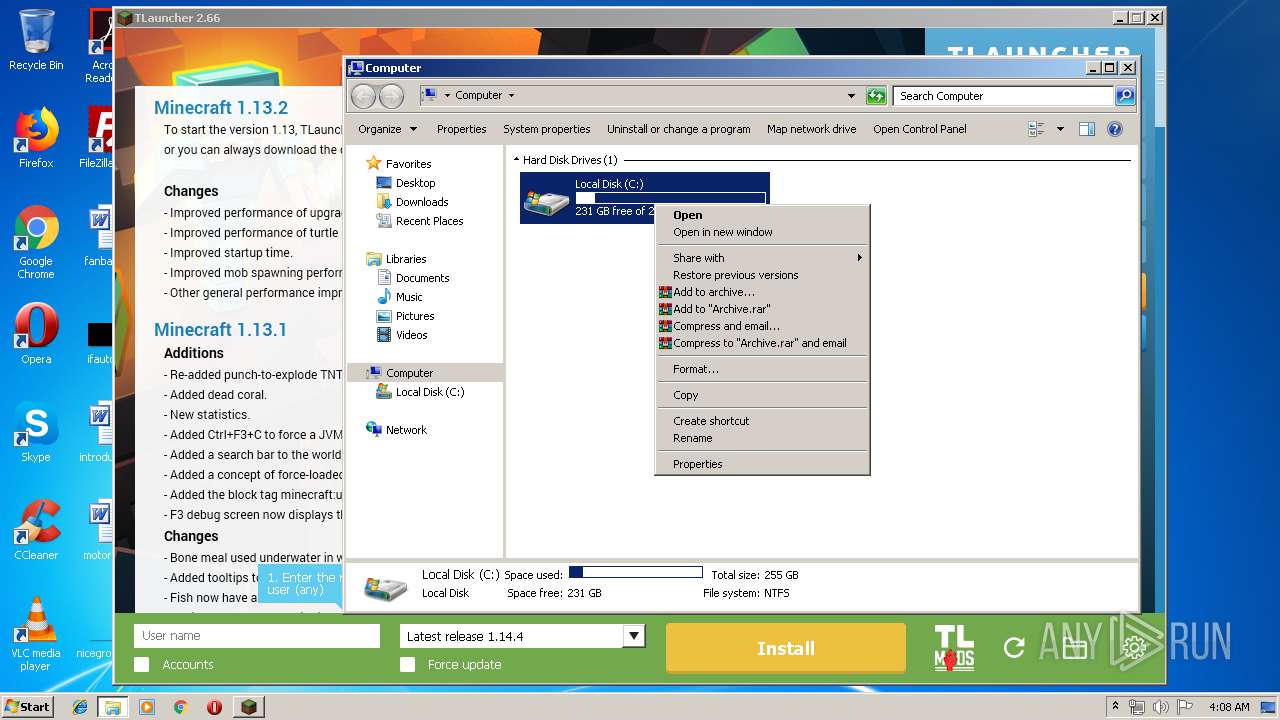Click the Opera taskbar icon

tap(214, 707)
